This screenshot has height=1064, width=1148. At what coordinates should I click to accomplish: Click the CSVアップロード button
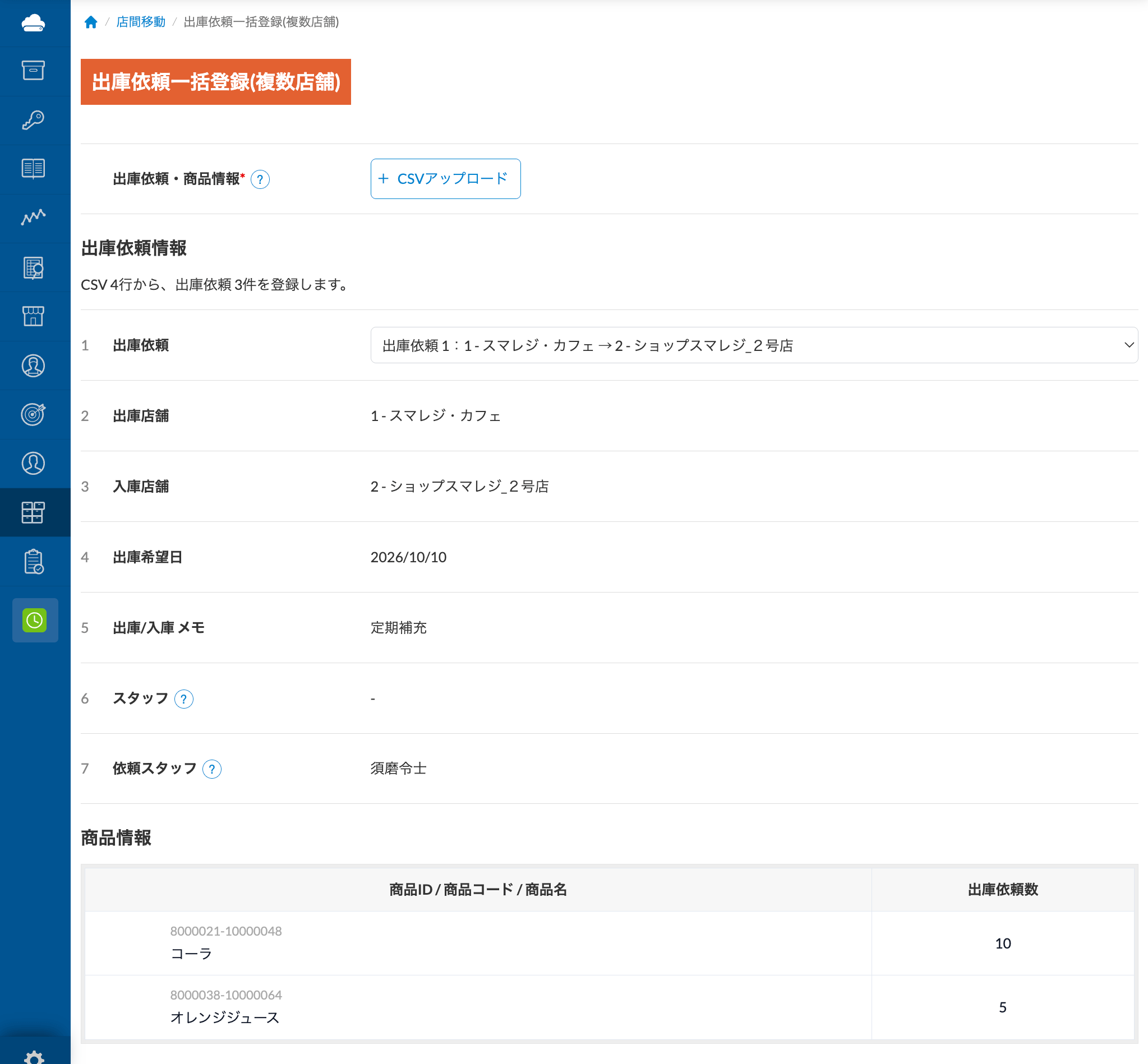click(x=445, y=179)
